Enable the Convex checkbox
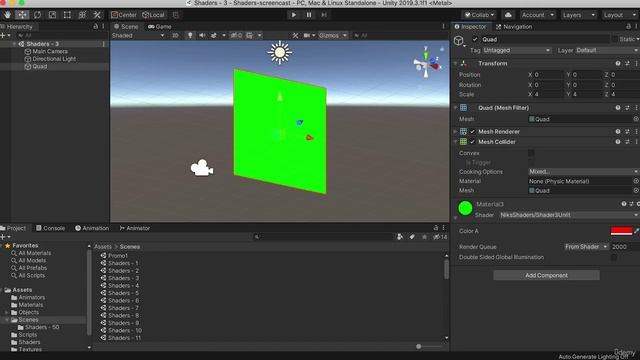 click(531, 153)
